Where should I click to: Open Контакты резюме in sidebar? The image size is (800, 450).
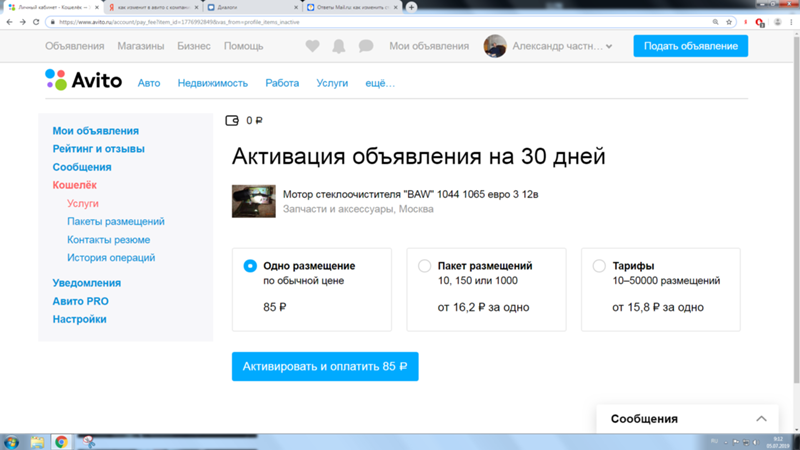(109, 240)
